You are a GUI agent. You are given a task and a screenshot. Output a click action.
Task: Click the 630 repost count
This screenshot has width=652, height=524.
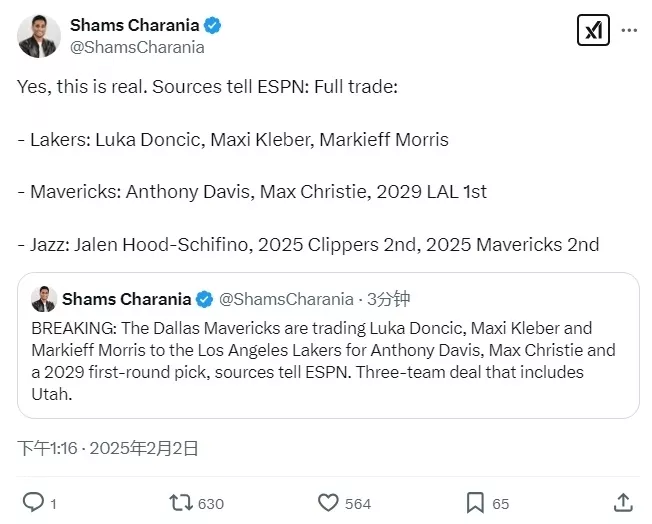point(211,503)
